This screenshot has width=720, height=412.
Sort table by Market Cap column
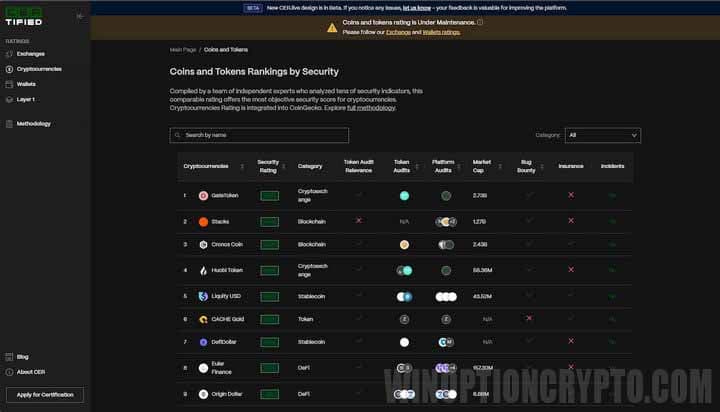[482, 165]
